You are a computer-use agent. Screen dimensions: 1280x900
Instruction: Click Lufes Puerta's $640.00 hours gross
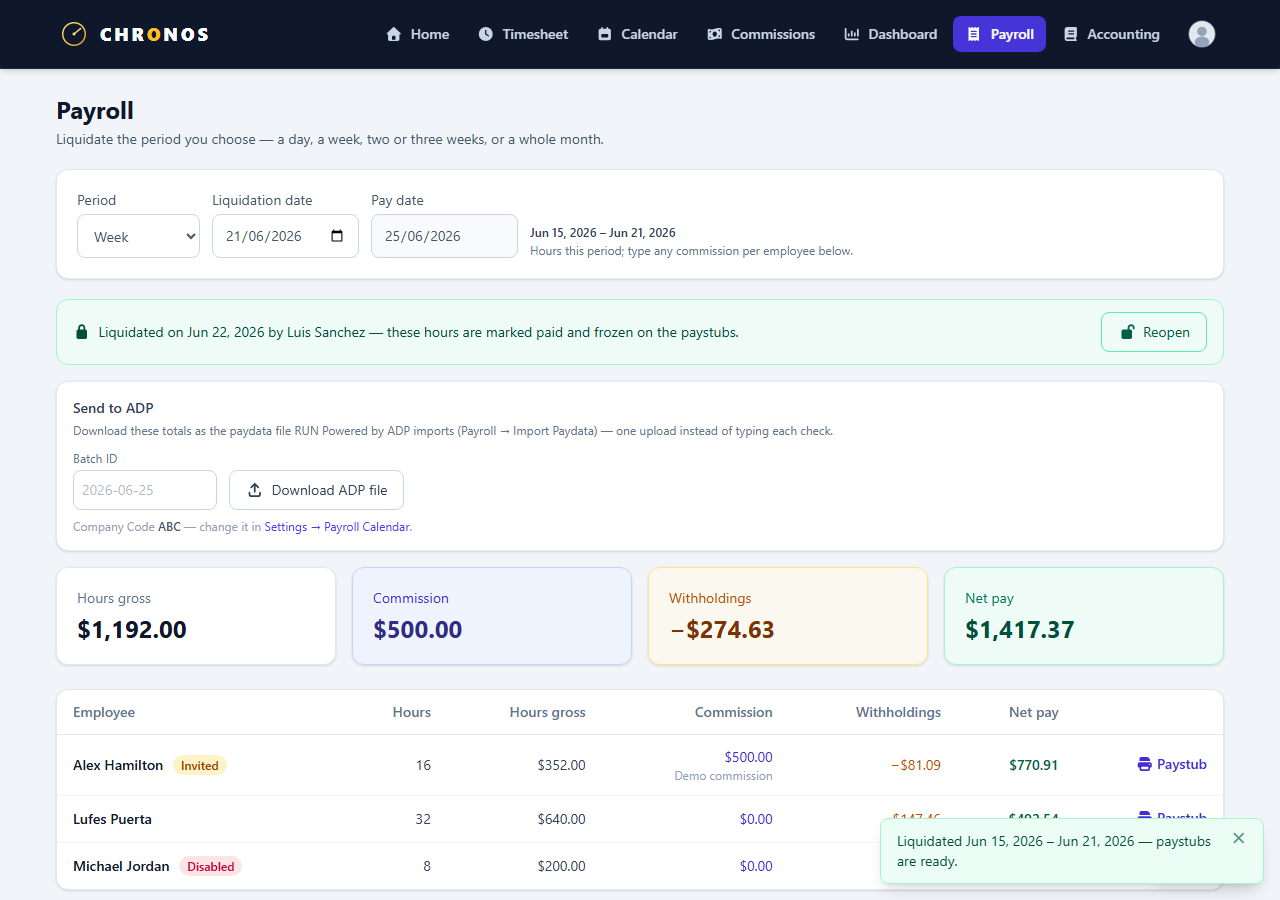tap(561, 819)
